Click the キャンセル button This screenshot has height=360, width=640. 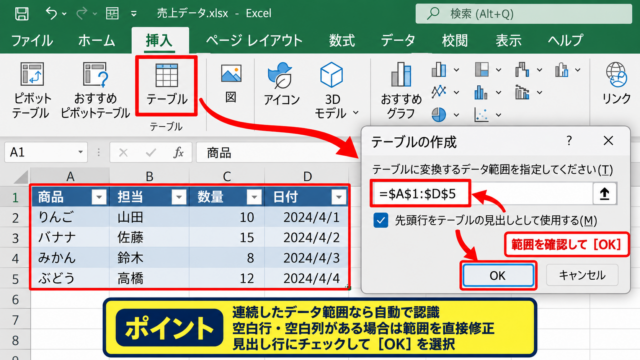tap(582, 275)
